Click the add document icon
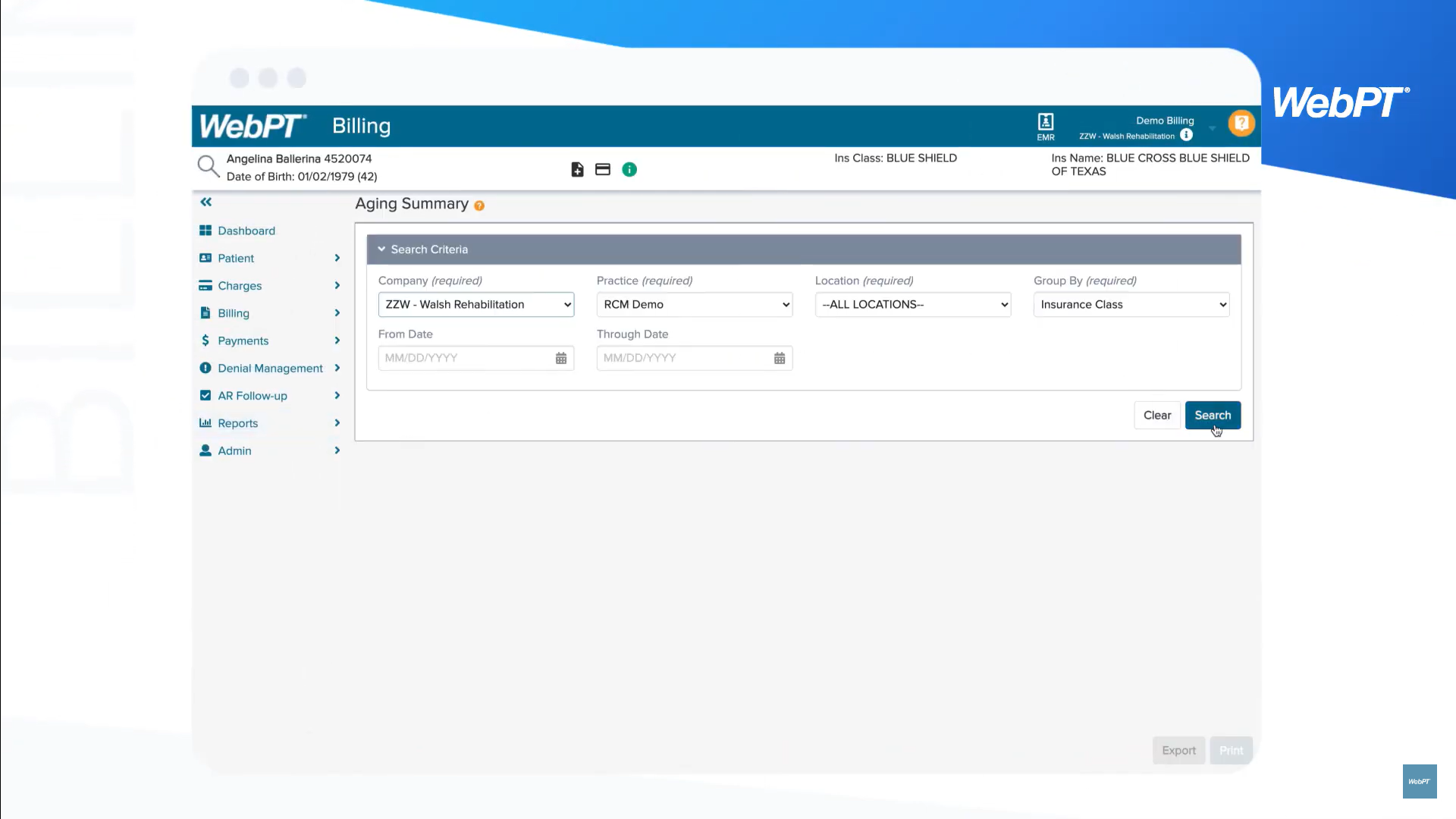 pos(577,170)
